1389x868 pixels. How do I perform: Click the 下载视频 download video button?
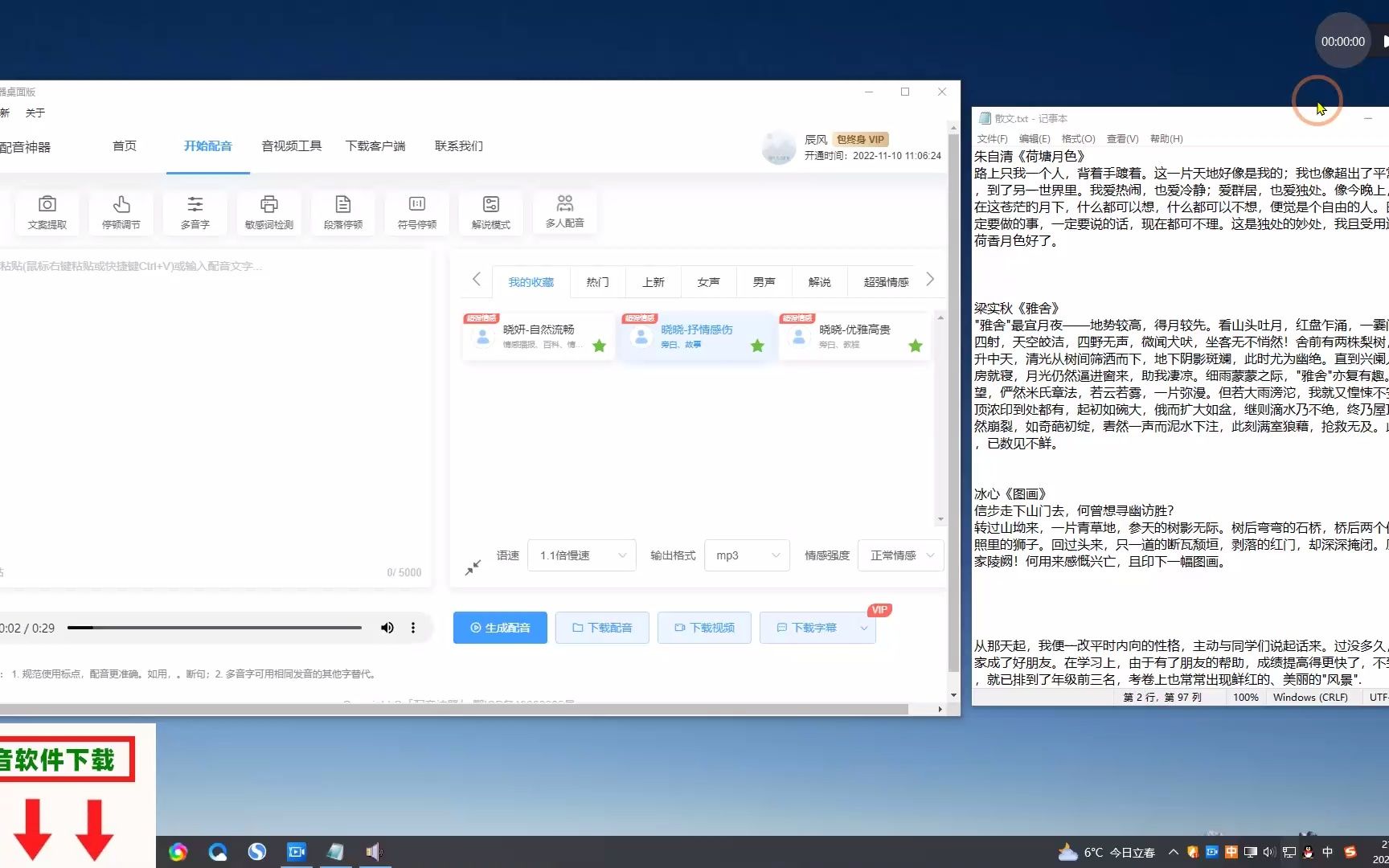pos(704,628)
